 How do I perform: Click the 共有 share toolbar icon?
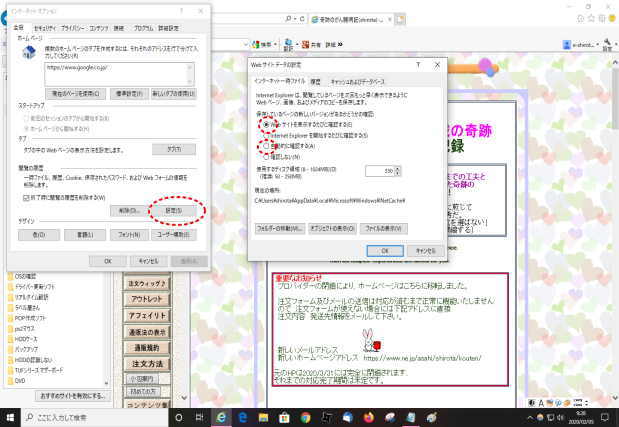pos(305,45)
